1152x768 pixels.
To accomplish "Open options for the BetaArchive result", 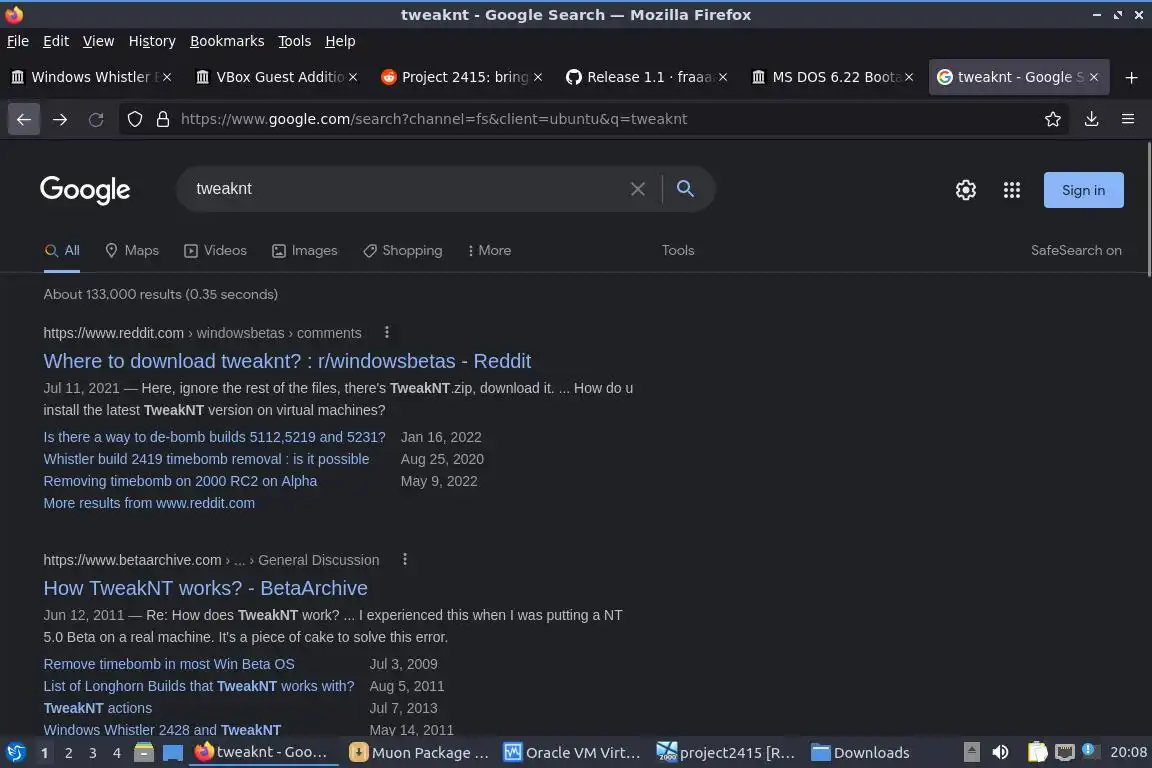I will (404, 559).
